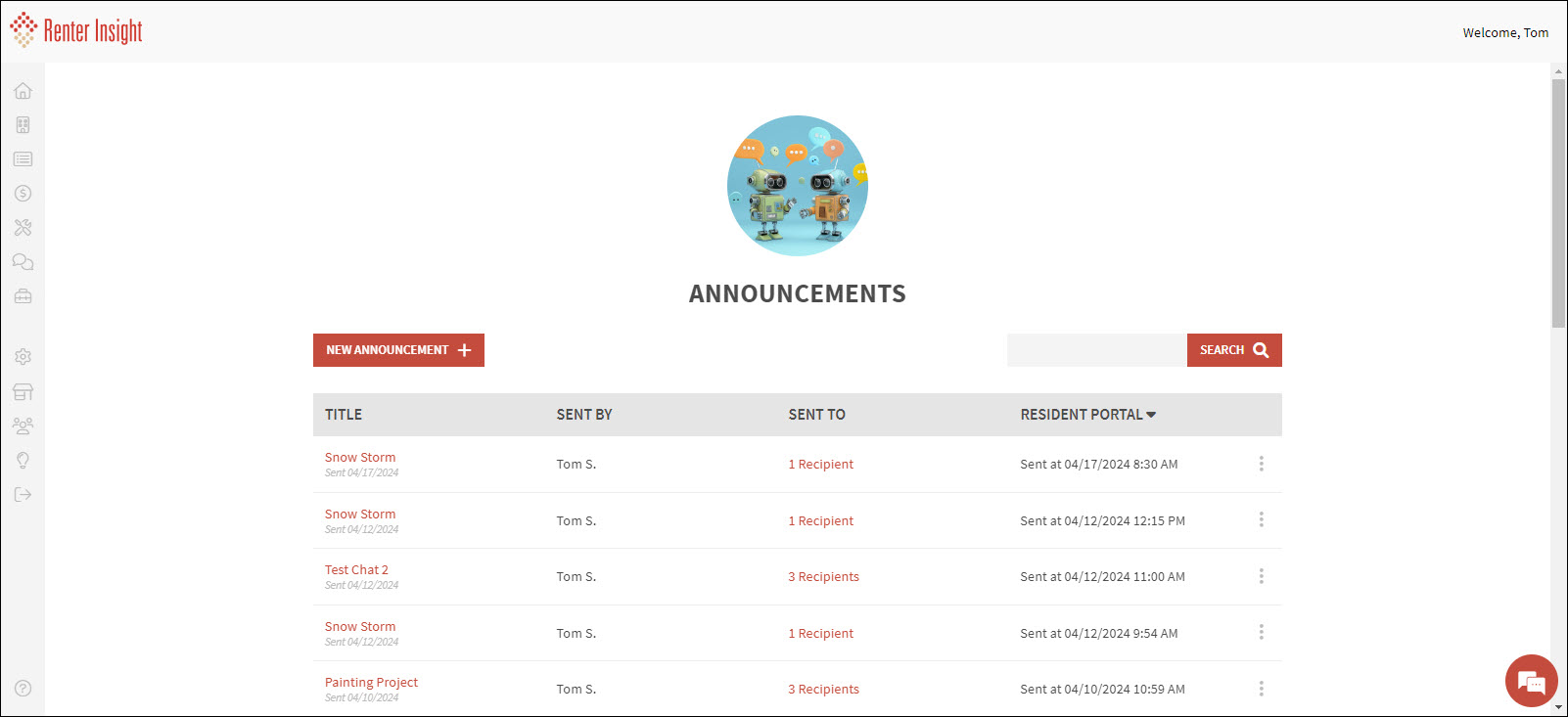Screen dimensions: 1568x717
Task: View 3 Recipients for Test Chat 2
Action: [823, 576]
